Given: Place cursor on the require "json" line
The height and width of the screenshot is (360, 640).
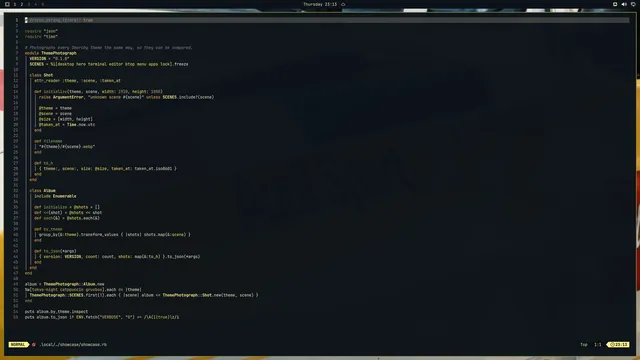Looking at the screenshot, I should [41, 31].
